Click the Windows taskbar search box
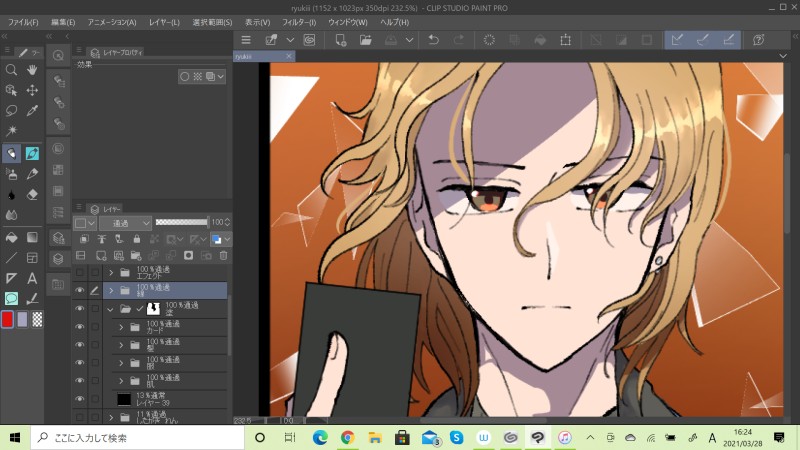This screenshot has width=800, height=450. point(138,438)
